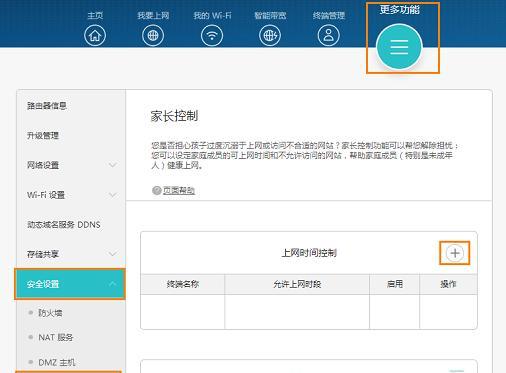Image resolution: width=506 pixels, height=373 pixels.
Task: Open the 终端管理 person icon
Action: coord(329,35)
